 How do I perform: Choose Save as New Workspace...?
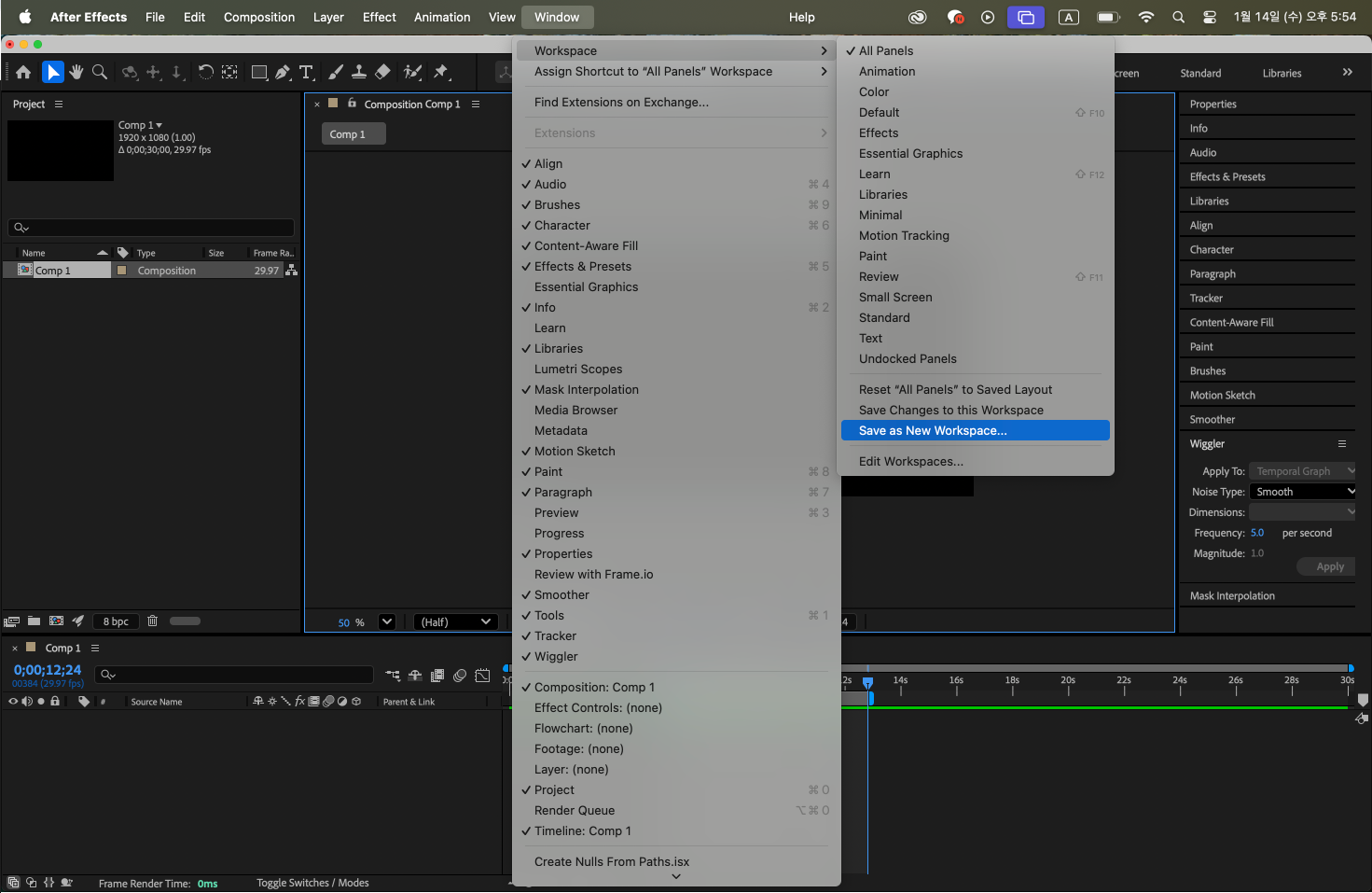976,430
